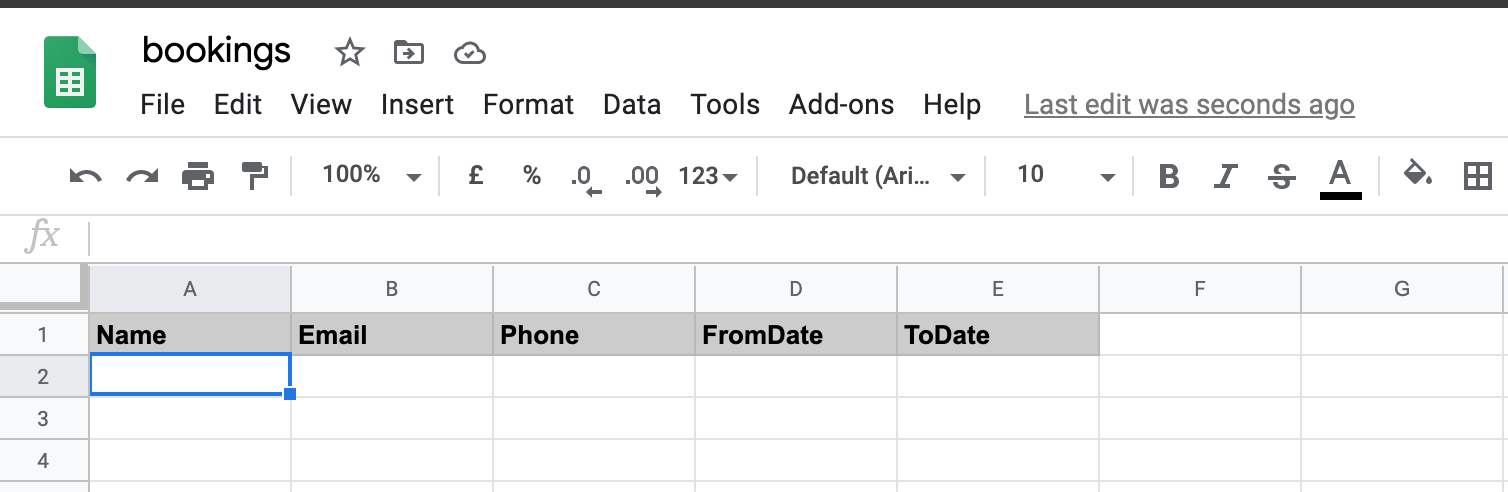The width and height of the screenshot is (1508, 492).
Task: Open the borders tool
Action: click(1477, 177)
